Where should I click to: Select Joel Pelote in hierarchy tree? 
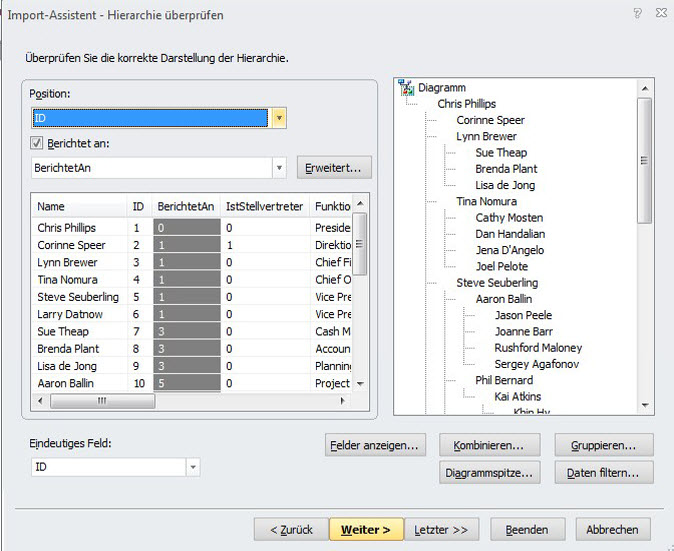coord(502,266)
